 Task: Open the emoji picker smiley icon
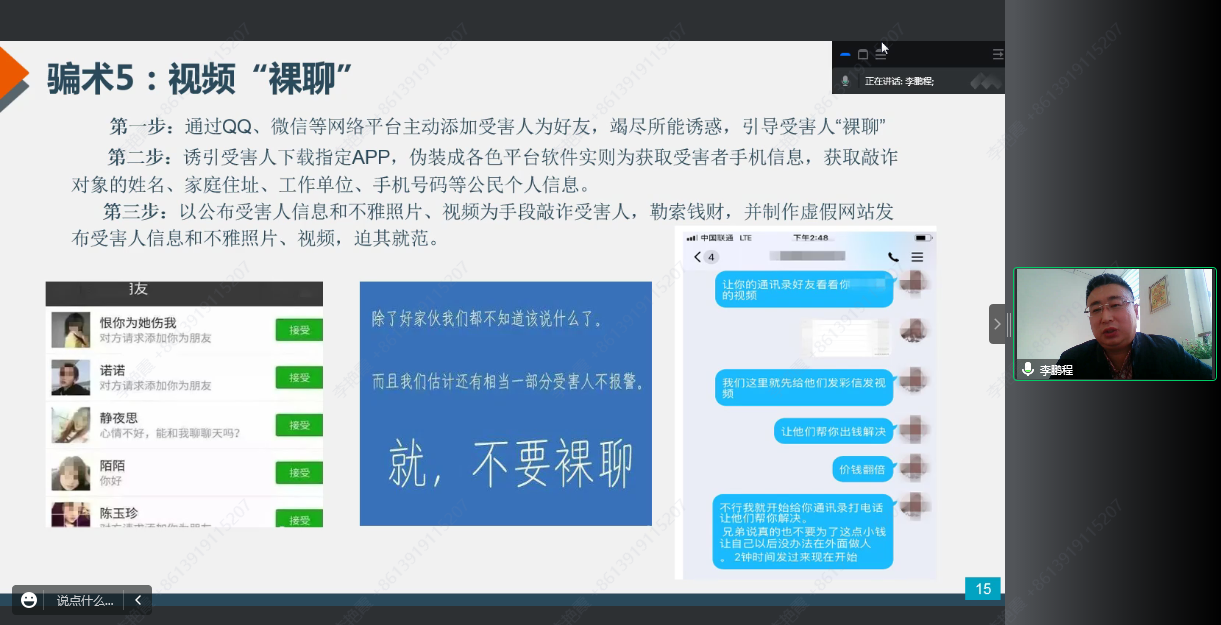tap(29, 600)
